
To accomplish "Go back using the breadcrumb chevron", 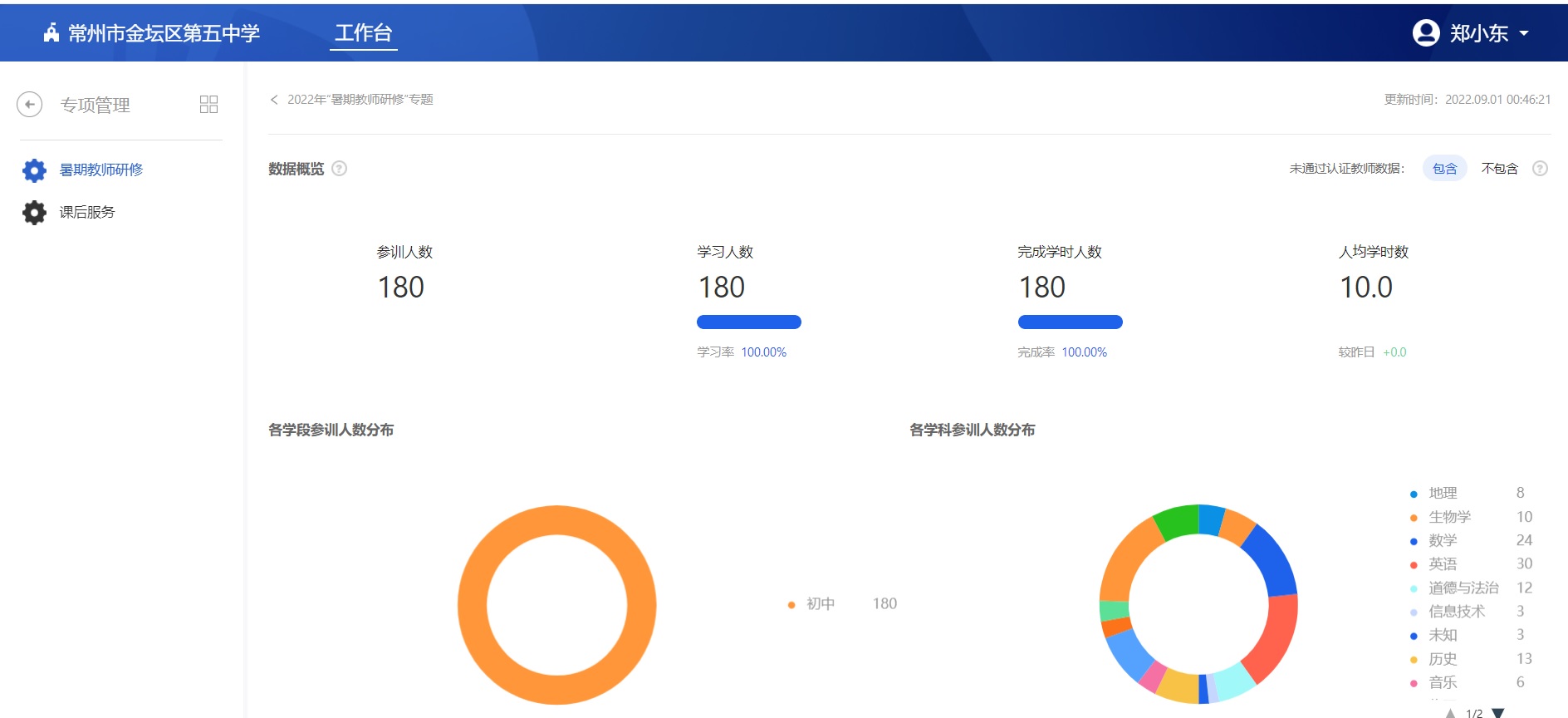I will [274, 100].
